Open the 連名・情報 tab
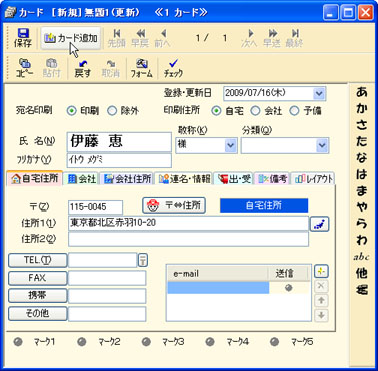The image size is (378, 371). coord(184,179)
